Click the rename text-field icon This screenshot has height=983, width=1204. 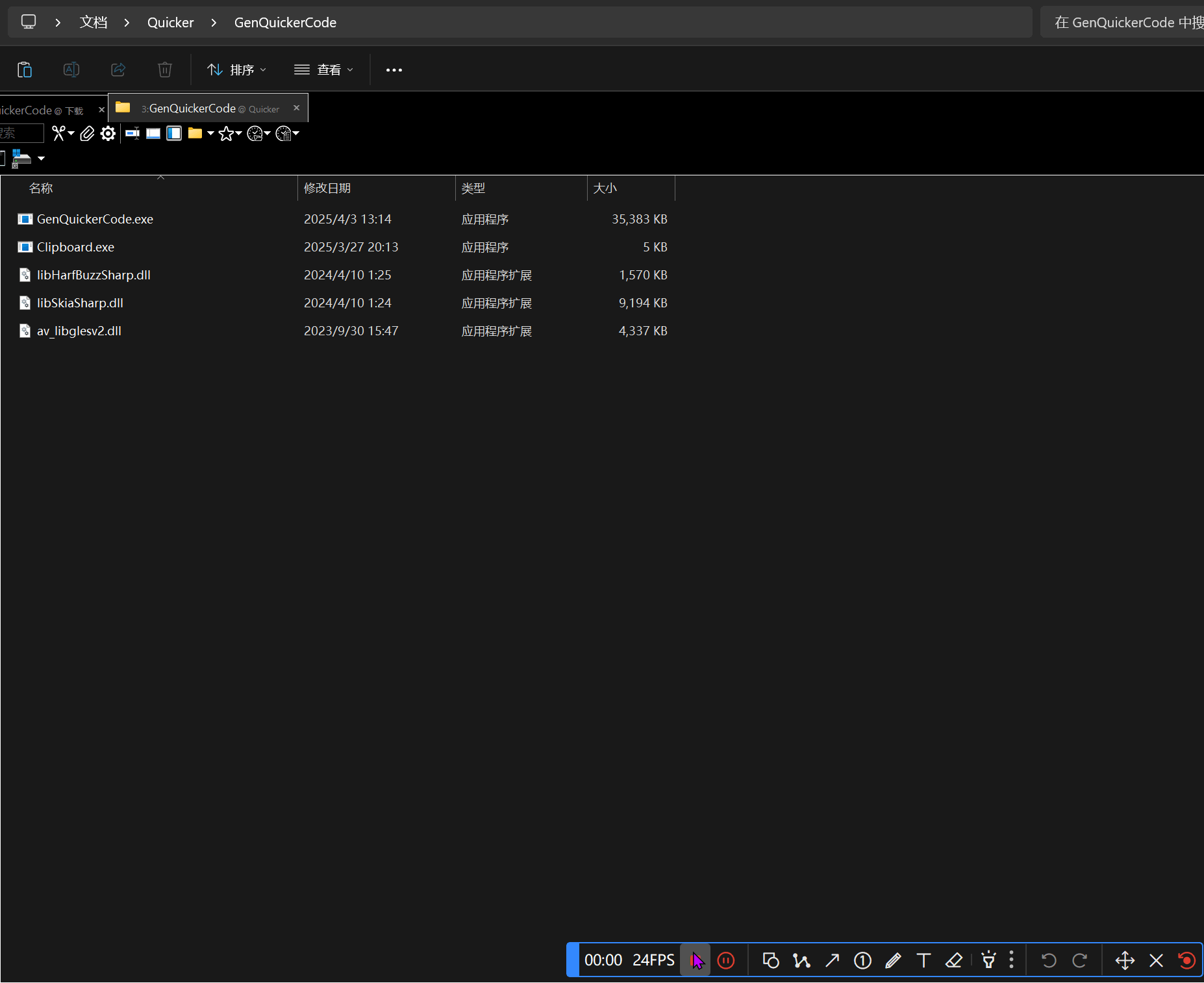(x=132, y=133)
